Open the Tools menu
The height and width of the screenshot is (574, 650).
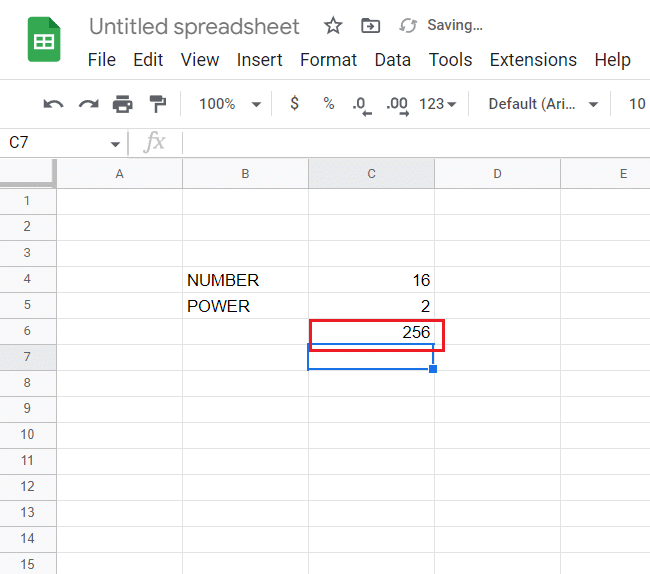[450, 60]
